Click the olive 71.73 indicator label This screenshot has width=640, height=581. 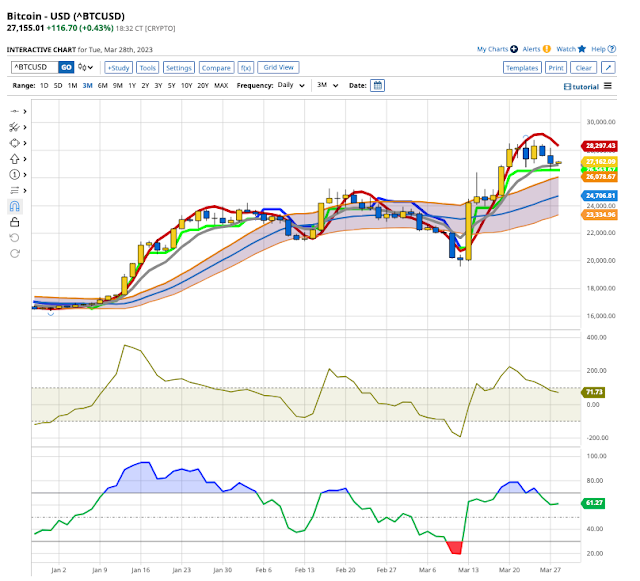pyautogui.click(x=593, y=392)
